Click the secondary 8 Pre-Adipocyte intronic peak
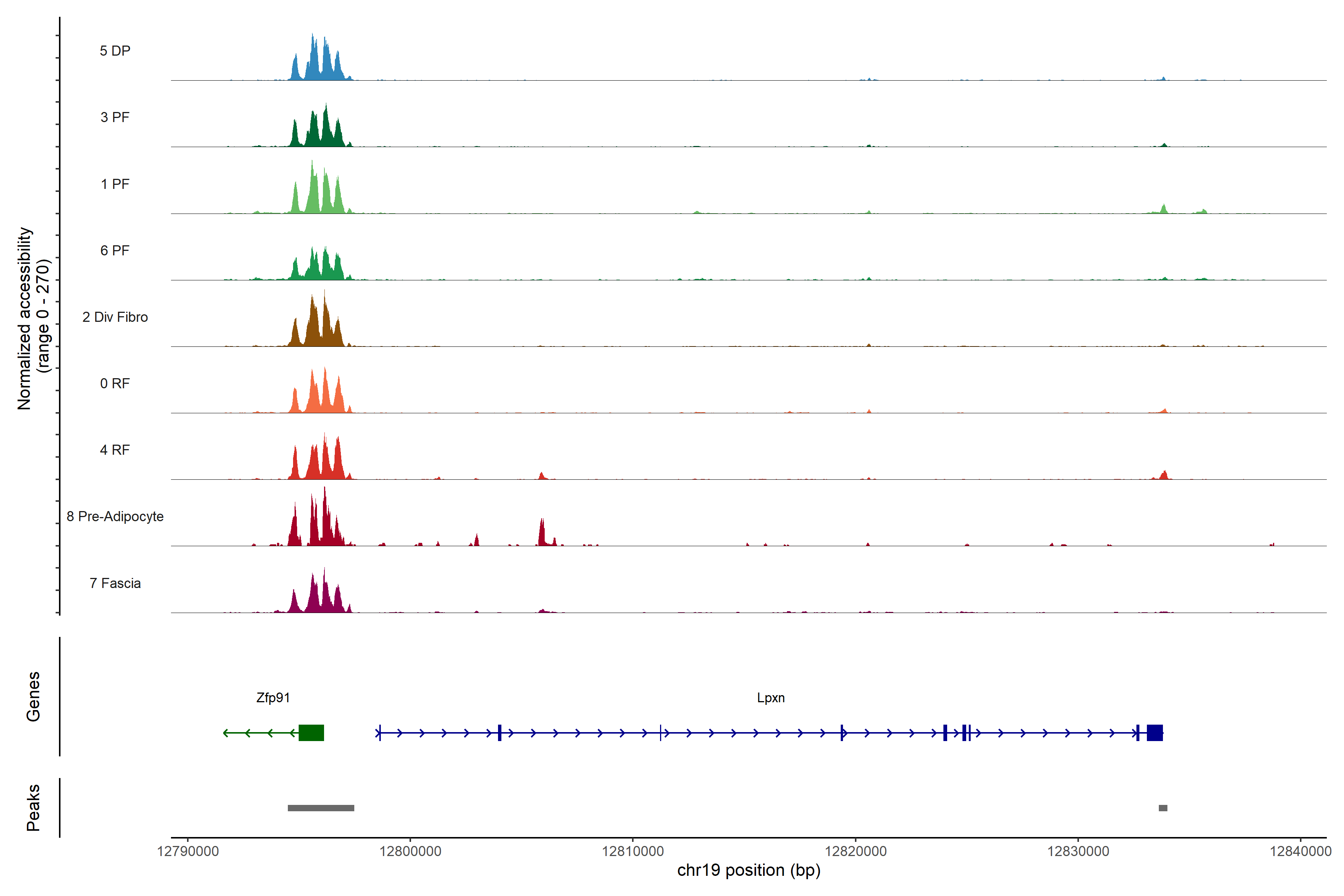Viewport: 1344px width, 896px height. click(x=542, y=534)
